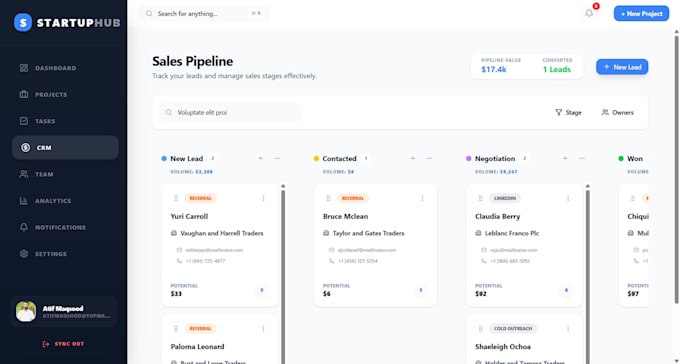Open Shaeleigh Ochoa card menu
Viewport: 680px width, 364px height.
(x=568, y=328)
